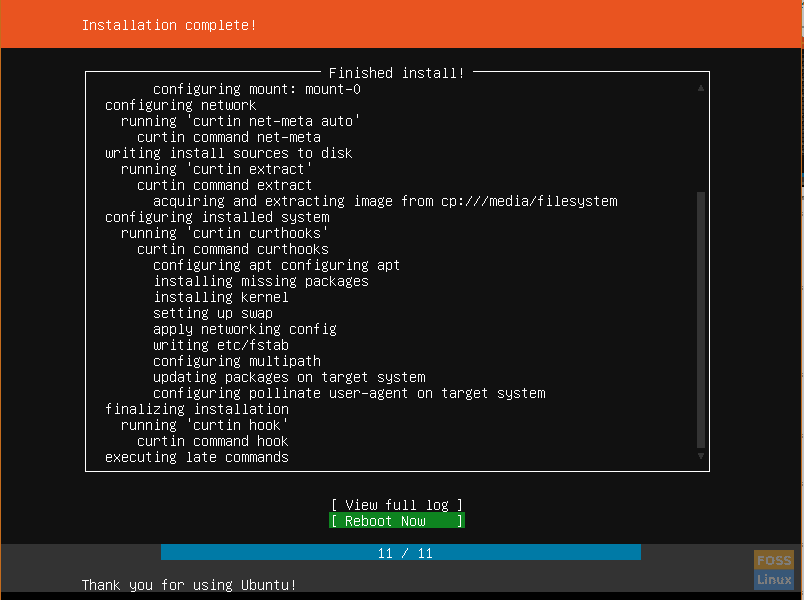Click 'curtin command hook' log line
Screen dimensions: 804x600
tap(212, 441)
